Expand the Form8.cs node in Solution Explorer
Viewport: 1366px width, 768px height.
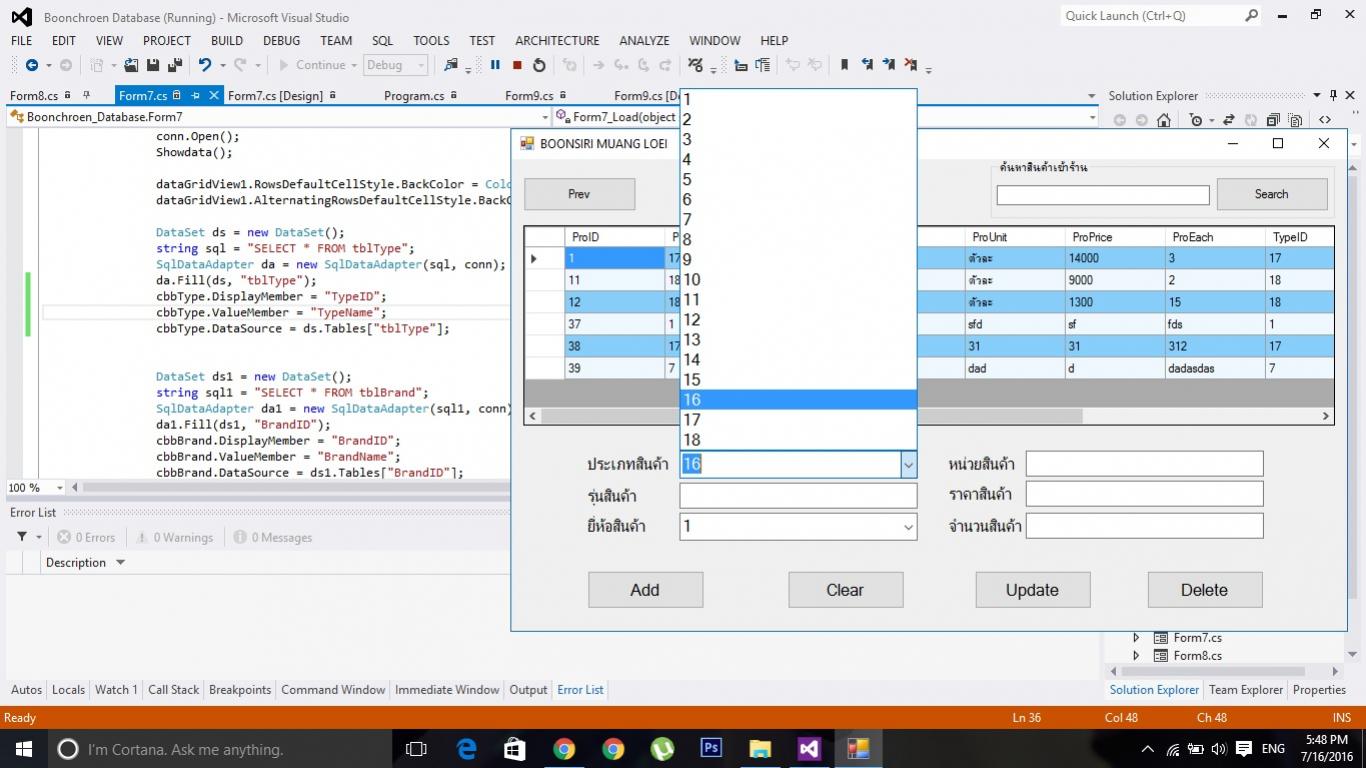(1135, 656)
